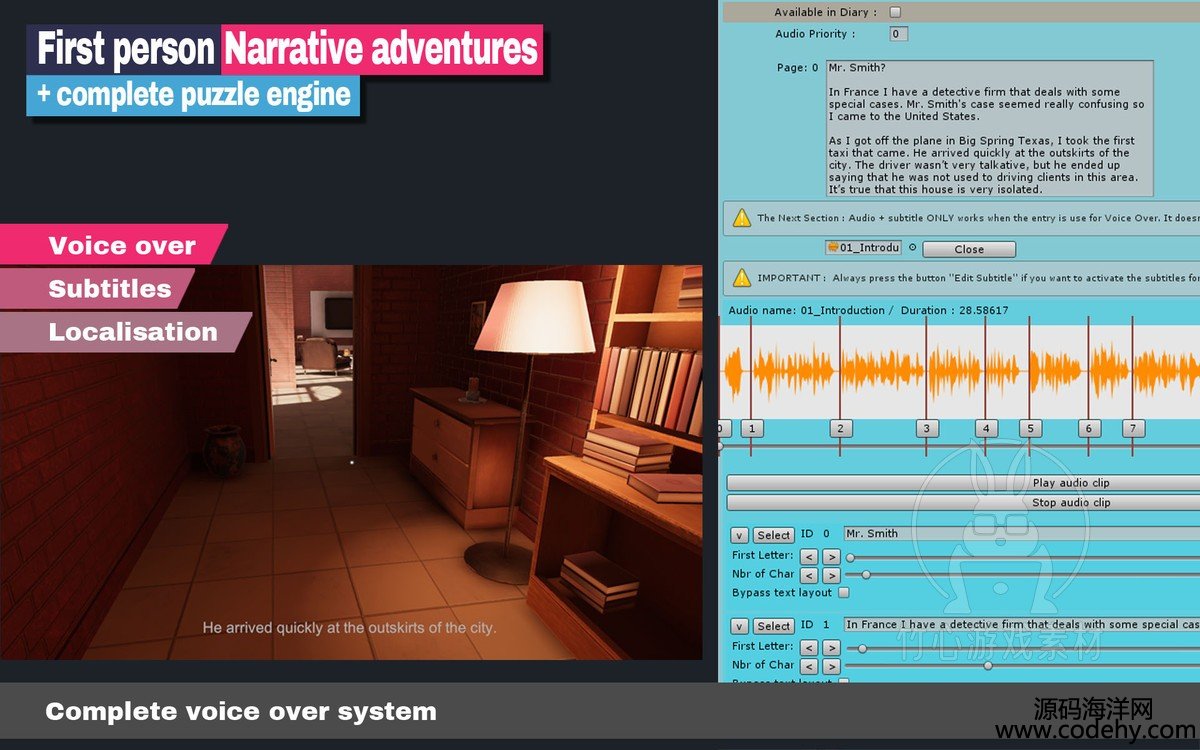This screenshot has height=750, width=1200.
Task: Click the ID 0 subtitle field 'Mr. Smith'
Action: pyautogui.click(x=1021, y=534)
